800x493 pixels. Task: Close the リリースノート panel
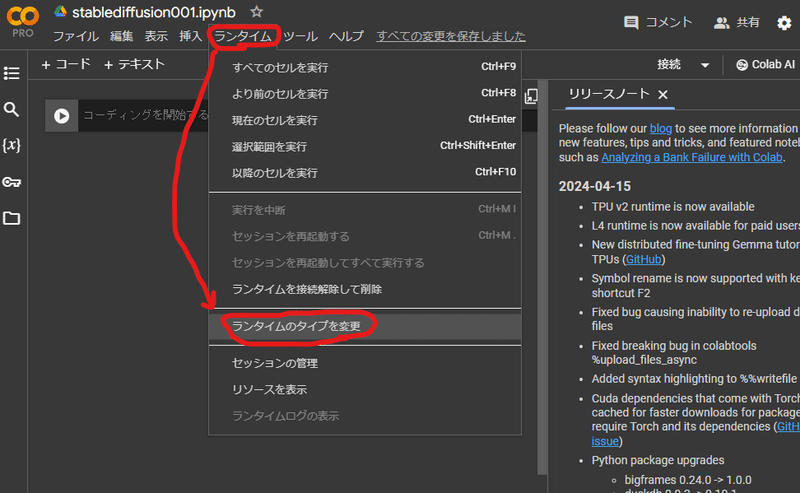663,95
